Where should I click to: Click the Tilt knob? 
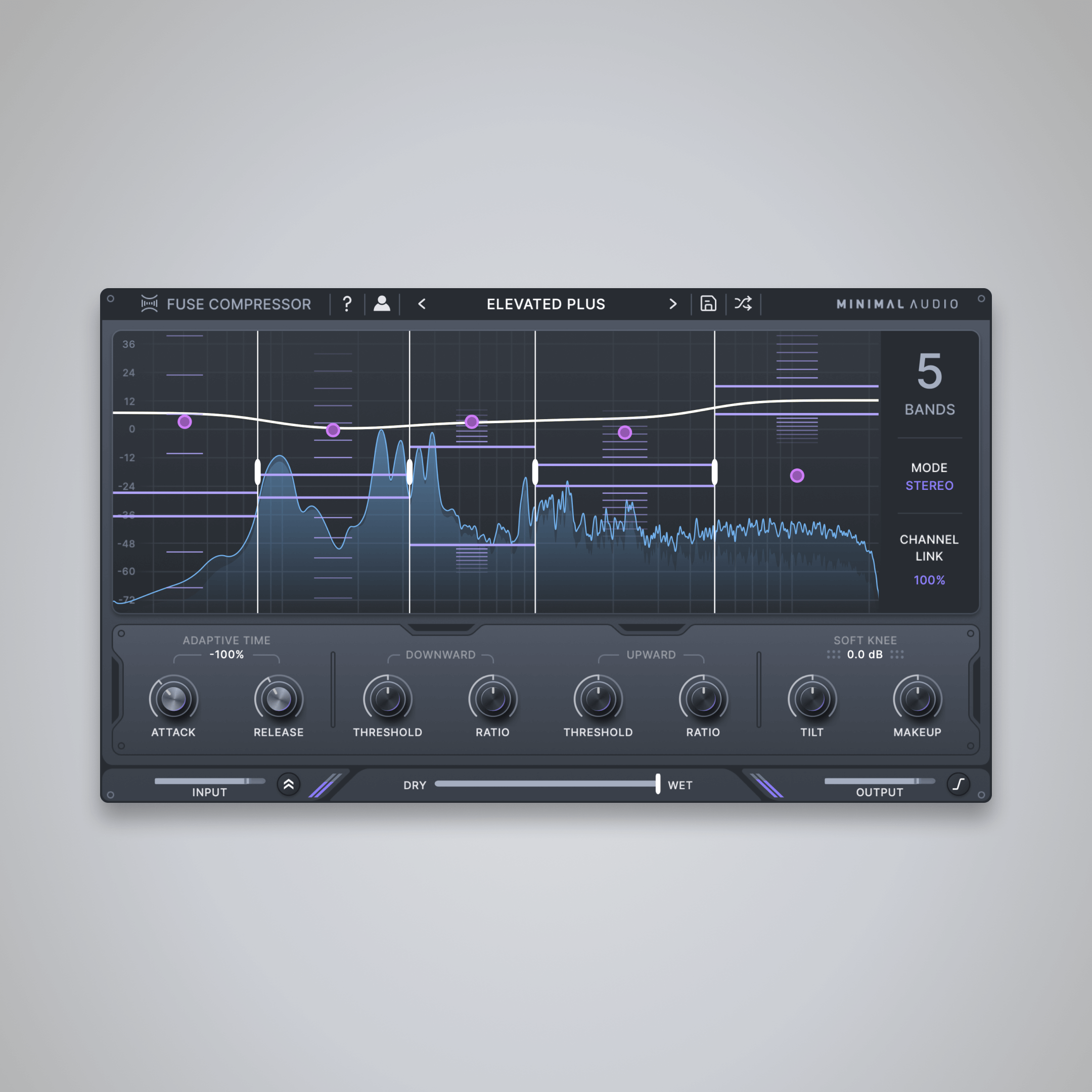812,699
